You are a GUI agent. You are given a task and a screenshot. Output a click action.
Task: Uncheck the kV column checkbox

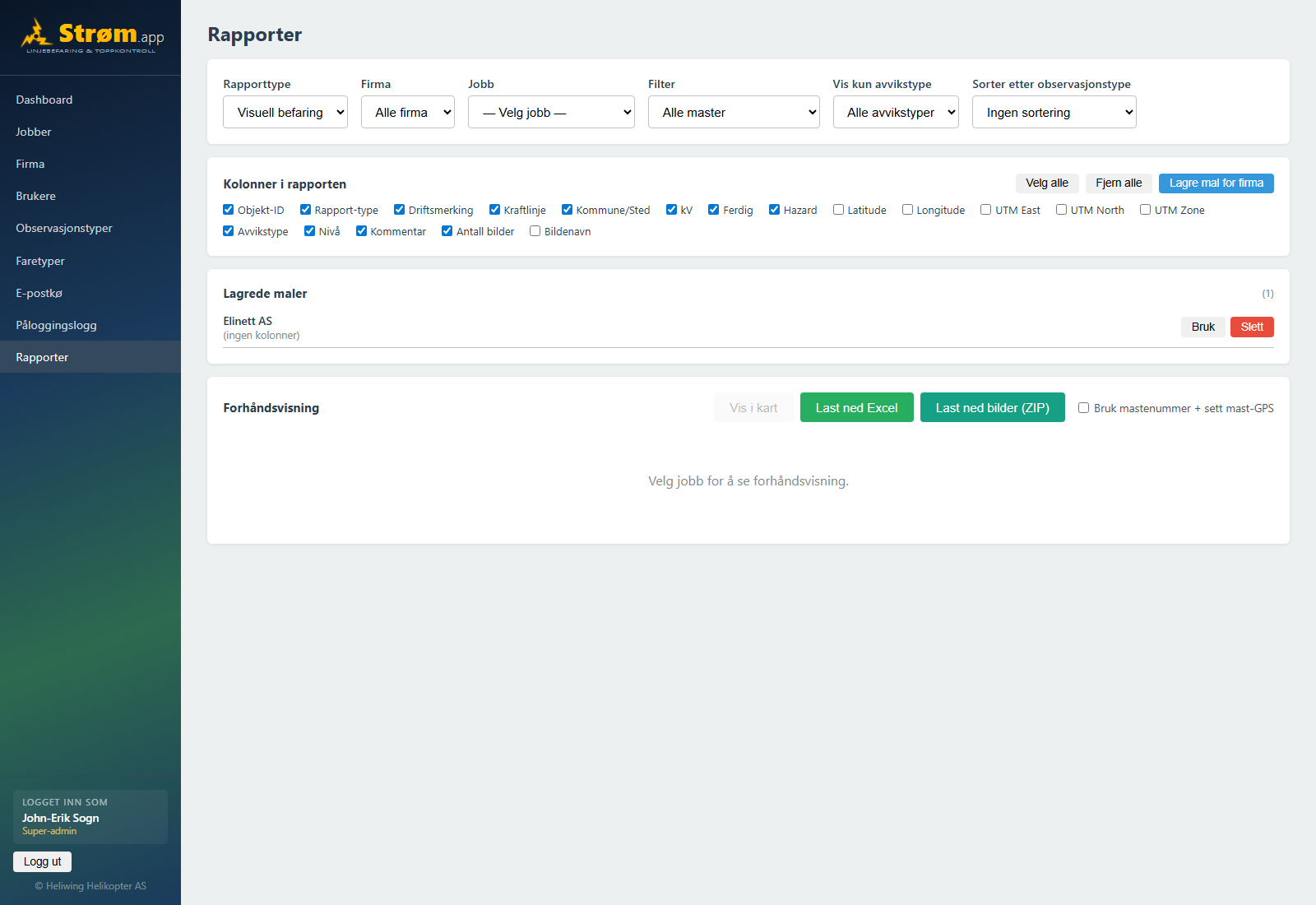(x=671, y=210)
